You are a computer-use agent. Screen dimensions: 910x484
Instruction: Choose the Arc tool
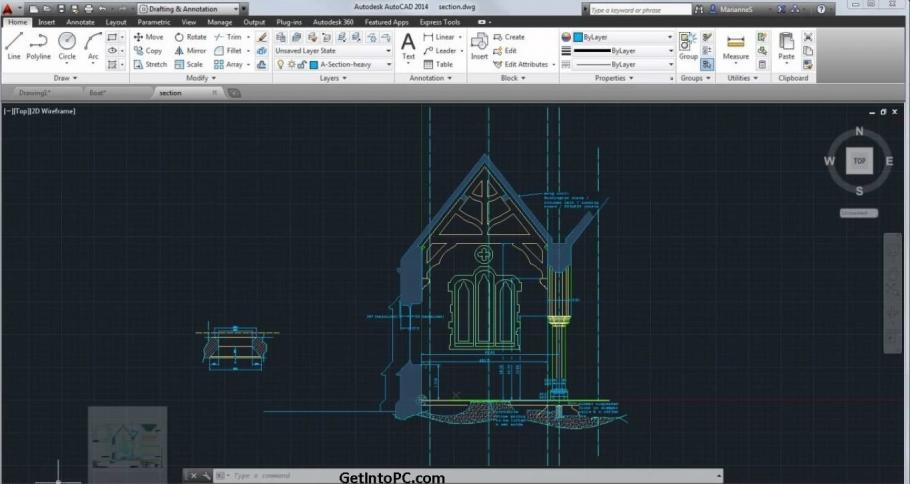93,46
